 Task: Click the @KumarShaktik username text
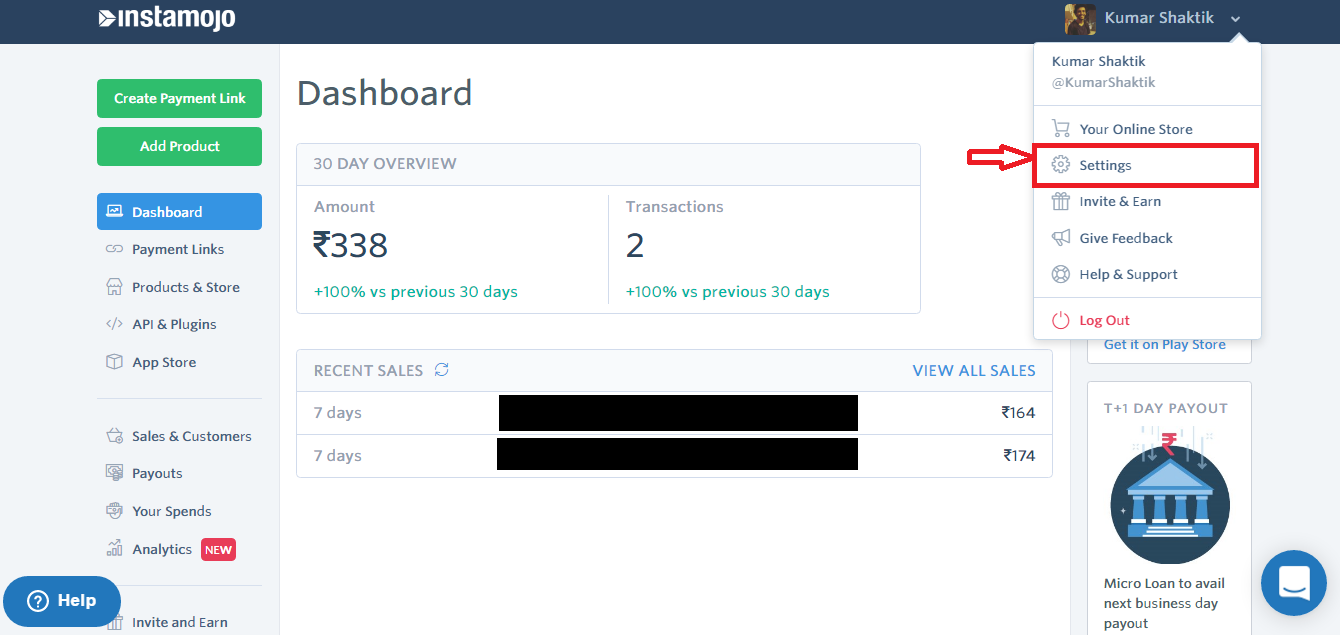[1103, 82]
